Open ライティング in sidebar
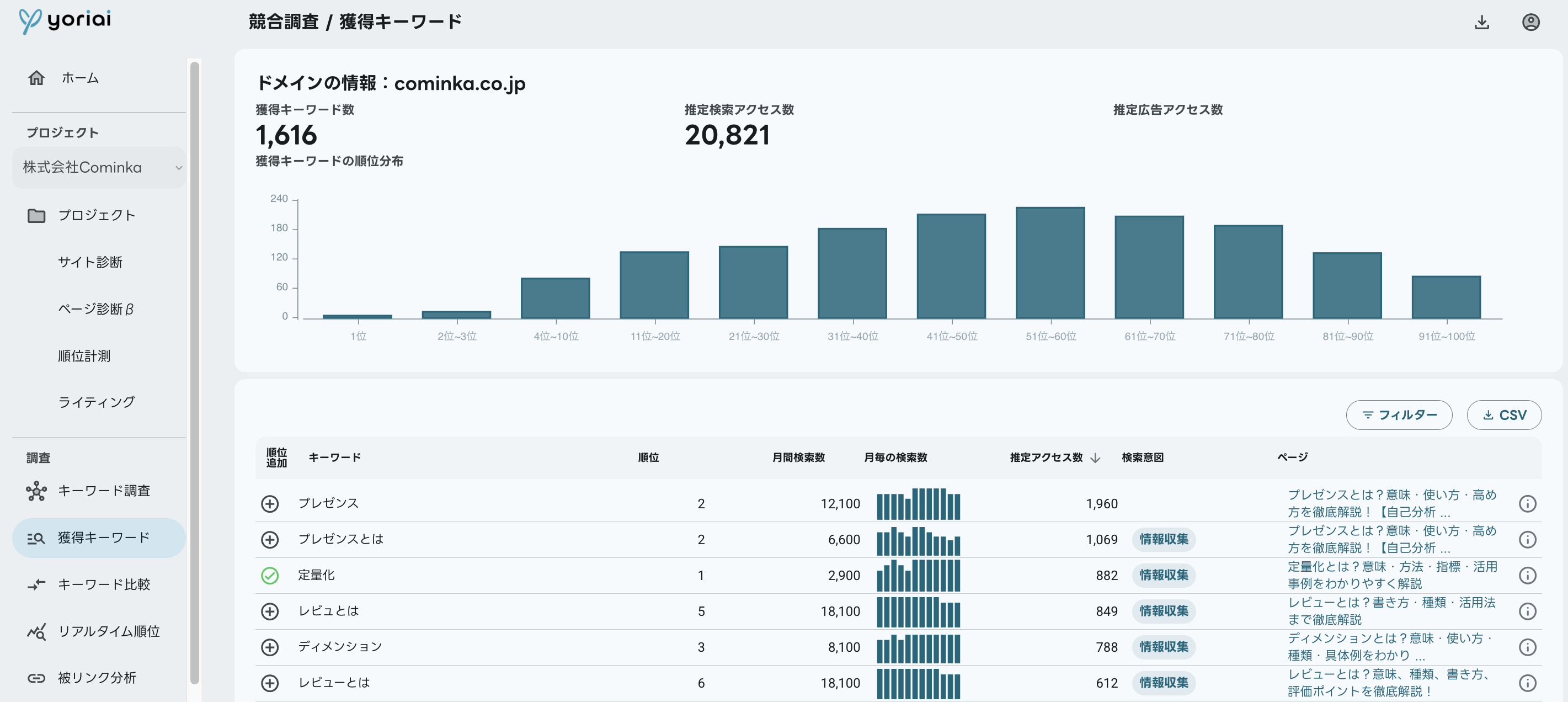This screenshot has height=702, width=1568. click(96, 402)
